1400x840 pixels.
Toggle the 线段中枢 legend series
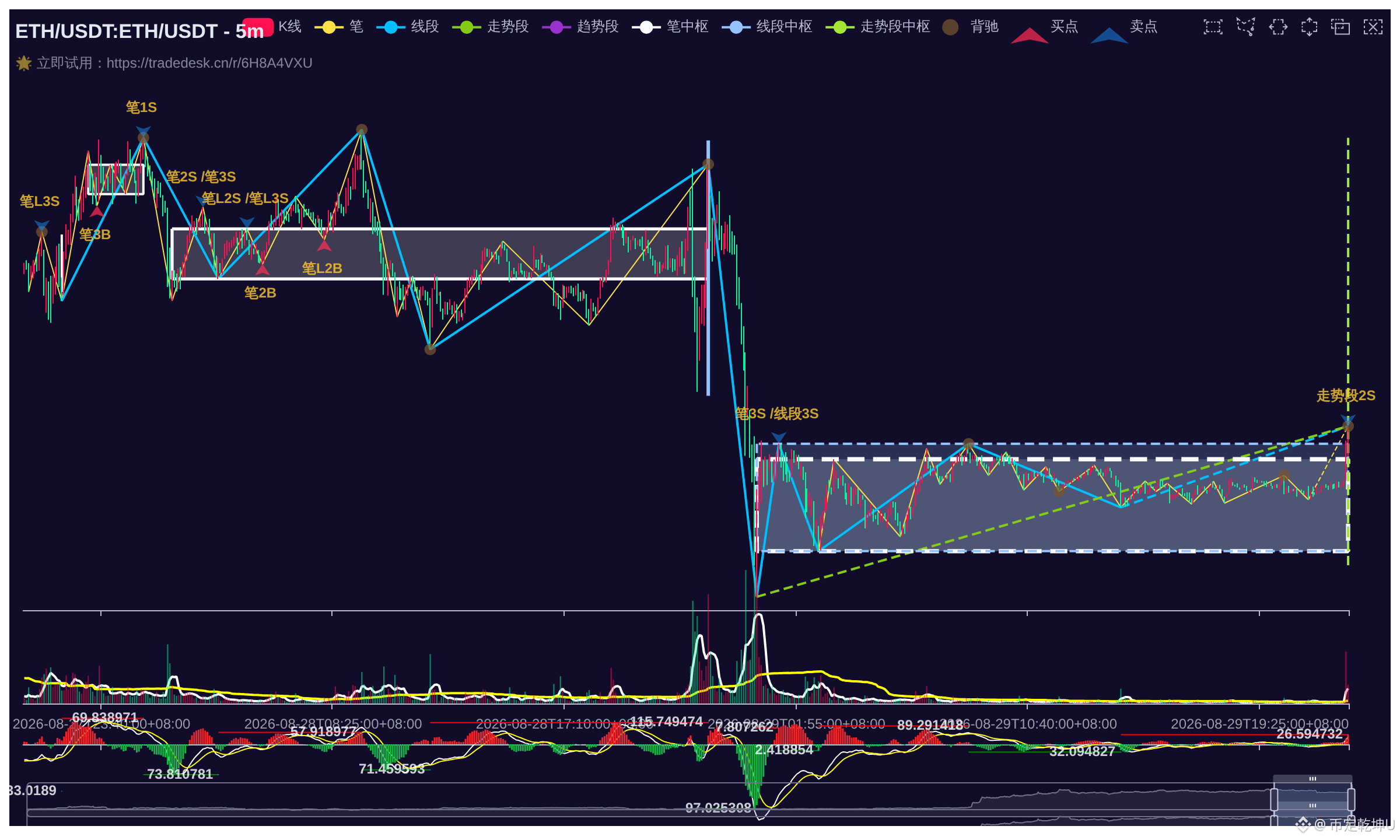(x=767, y=27)
